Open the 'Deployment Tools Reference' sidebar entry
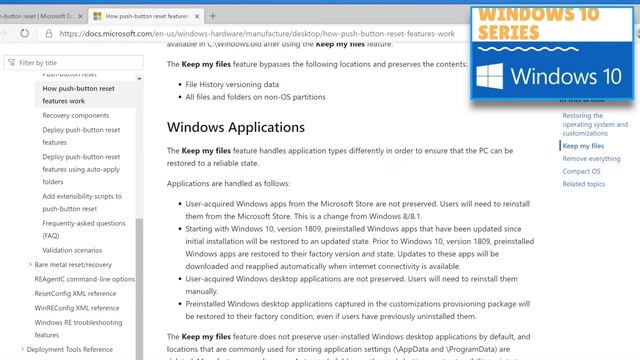Image resolution: width=640 pixels, height=360 pixels. tap(70, 349)
